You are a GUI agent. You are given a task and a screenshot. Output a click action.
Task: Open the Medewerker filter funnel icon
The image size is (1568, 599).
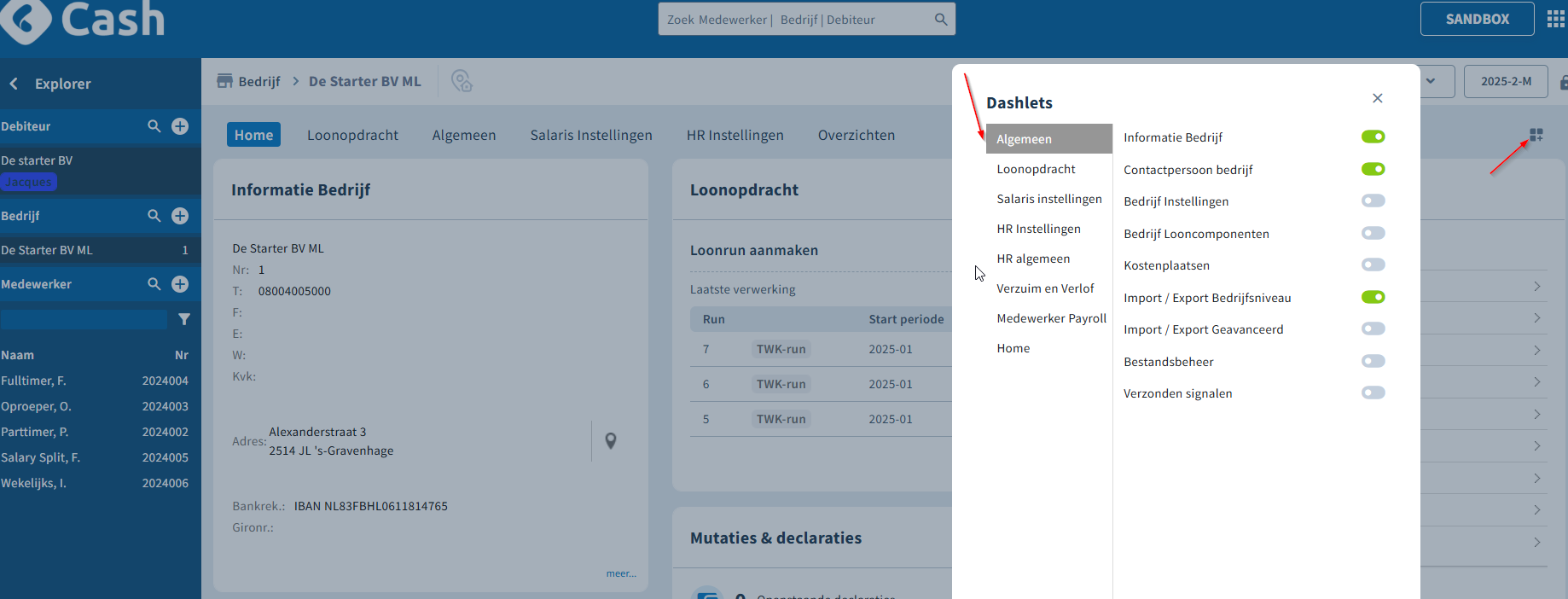[183, 319]
